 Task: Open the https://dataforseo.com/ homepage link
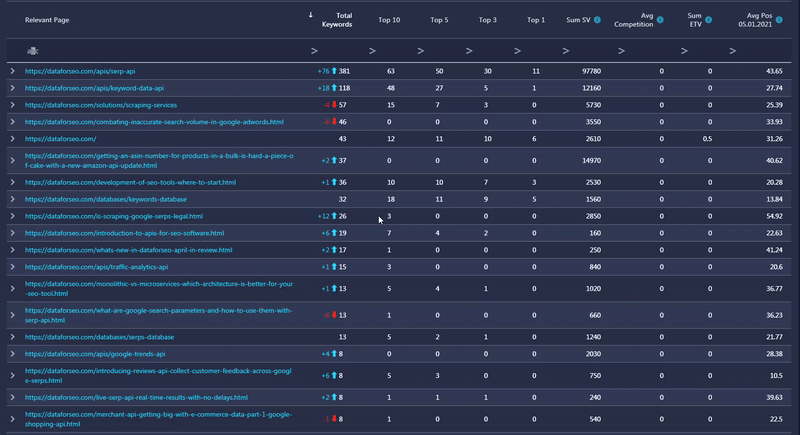[60, 138]
